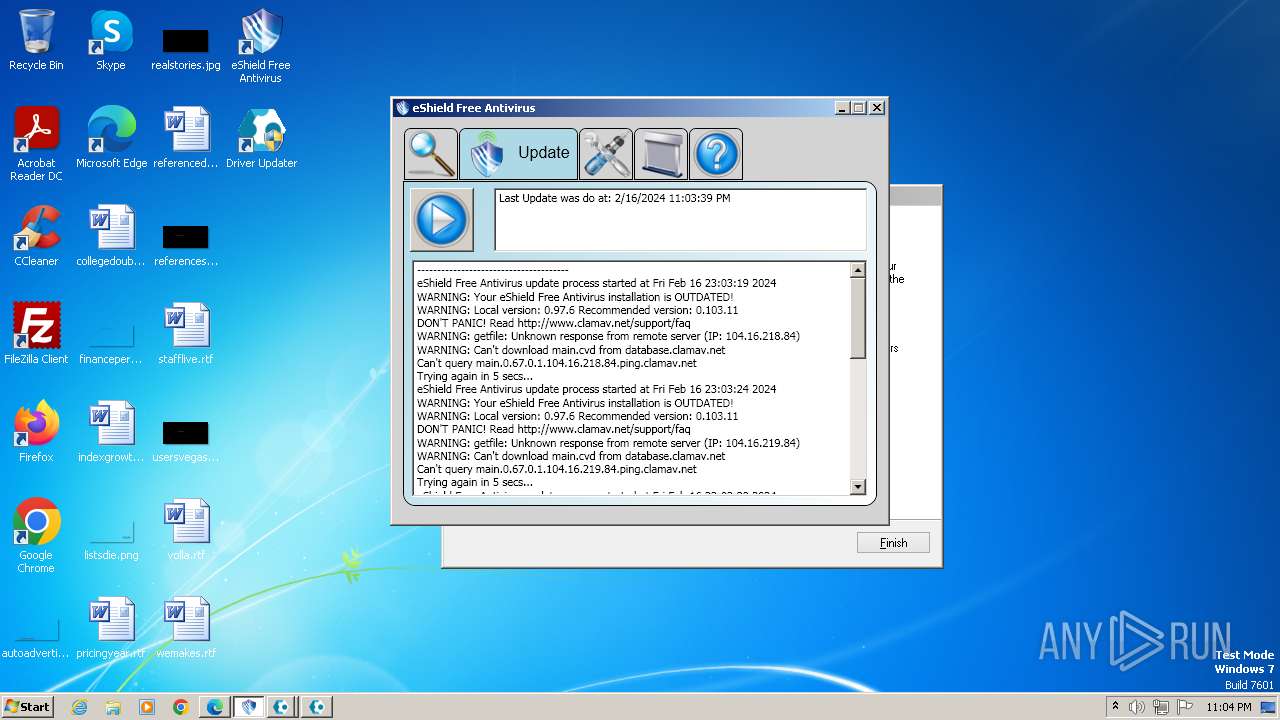Viewport: 1280px width, 720px height.
Task: Open the tab with the gray box icon
Action: 661,154
